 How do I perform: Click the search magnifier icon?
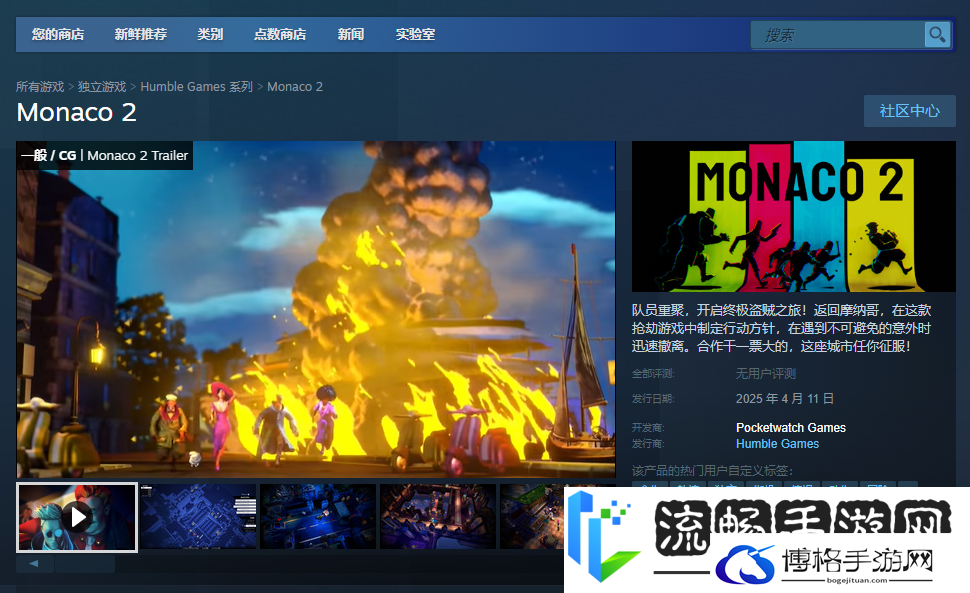[937, 35]
